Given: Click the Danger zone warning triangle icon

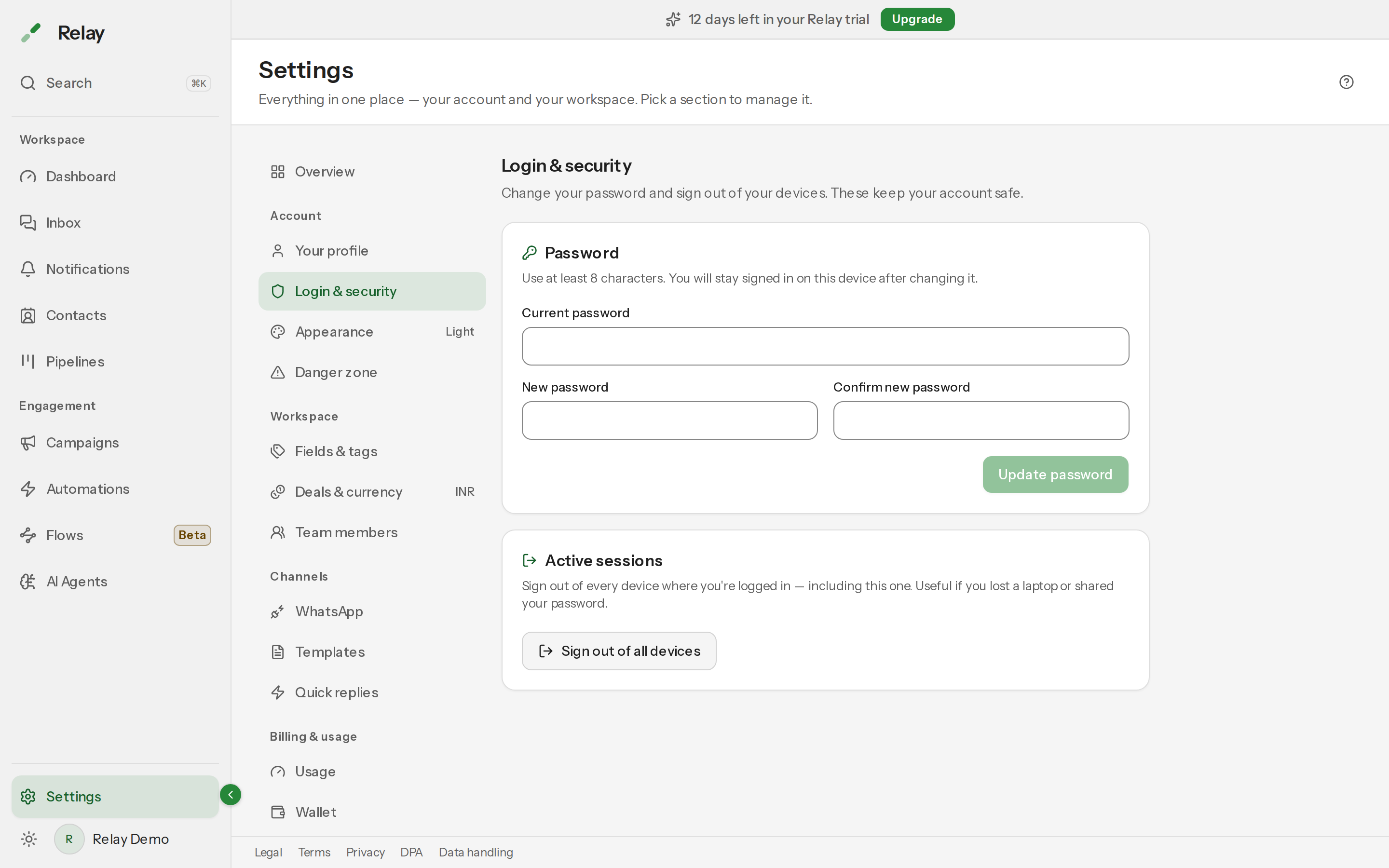Looking at the screenshot, I should (x=278, y=372).
